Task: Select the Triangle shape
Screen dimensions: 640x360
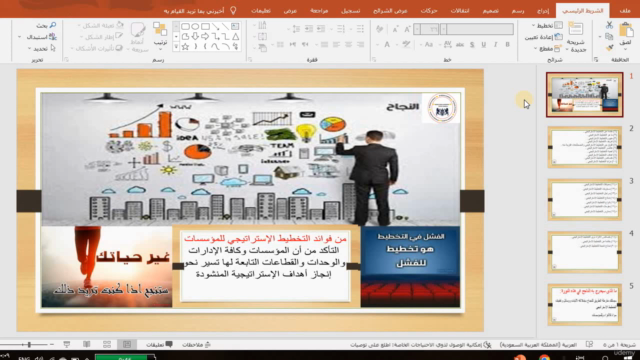Action: [236, 37]
